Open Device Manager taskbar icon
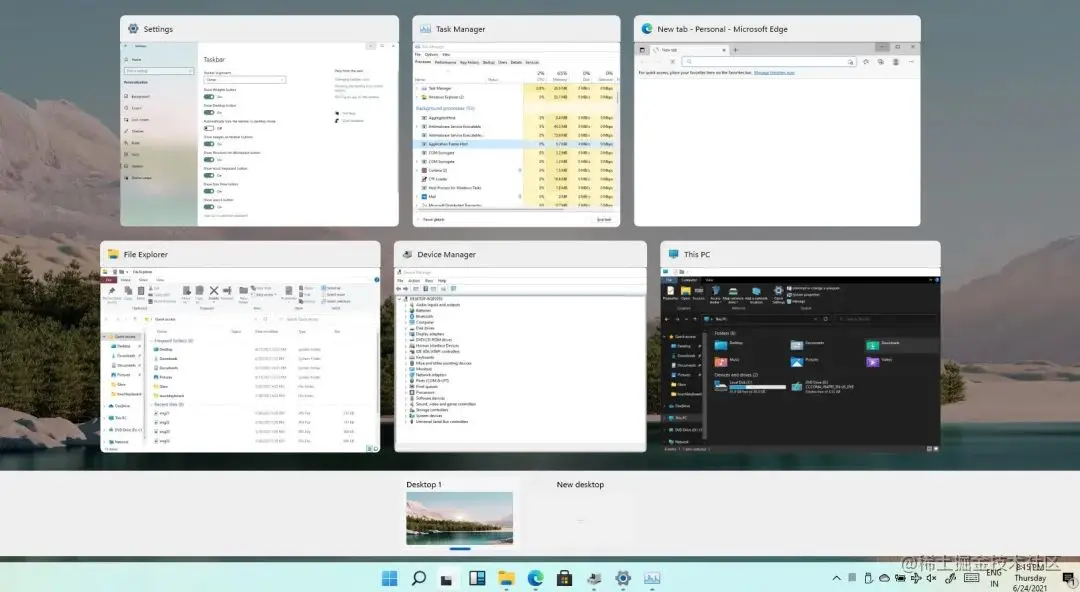This screenshot has width=1080, height=592. tap(594, 579)
